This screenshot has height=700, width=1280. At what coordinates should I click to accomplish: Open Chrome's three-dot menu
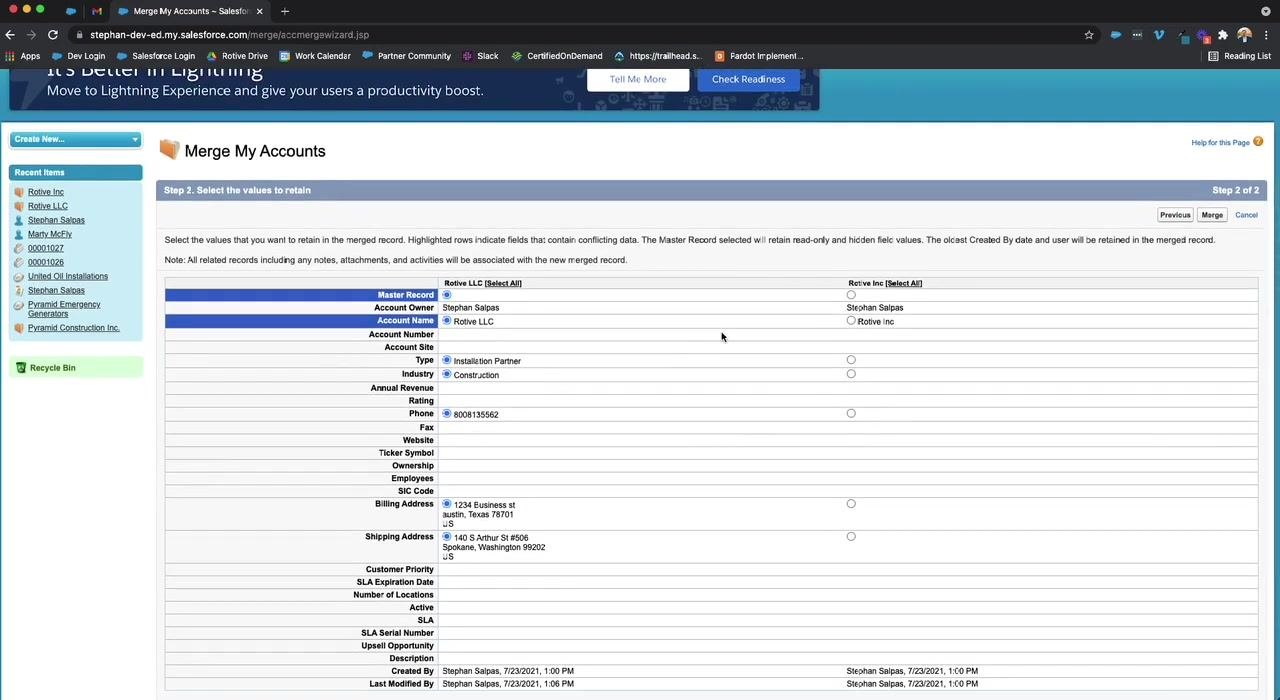coord(1267,34)
